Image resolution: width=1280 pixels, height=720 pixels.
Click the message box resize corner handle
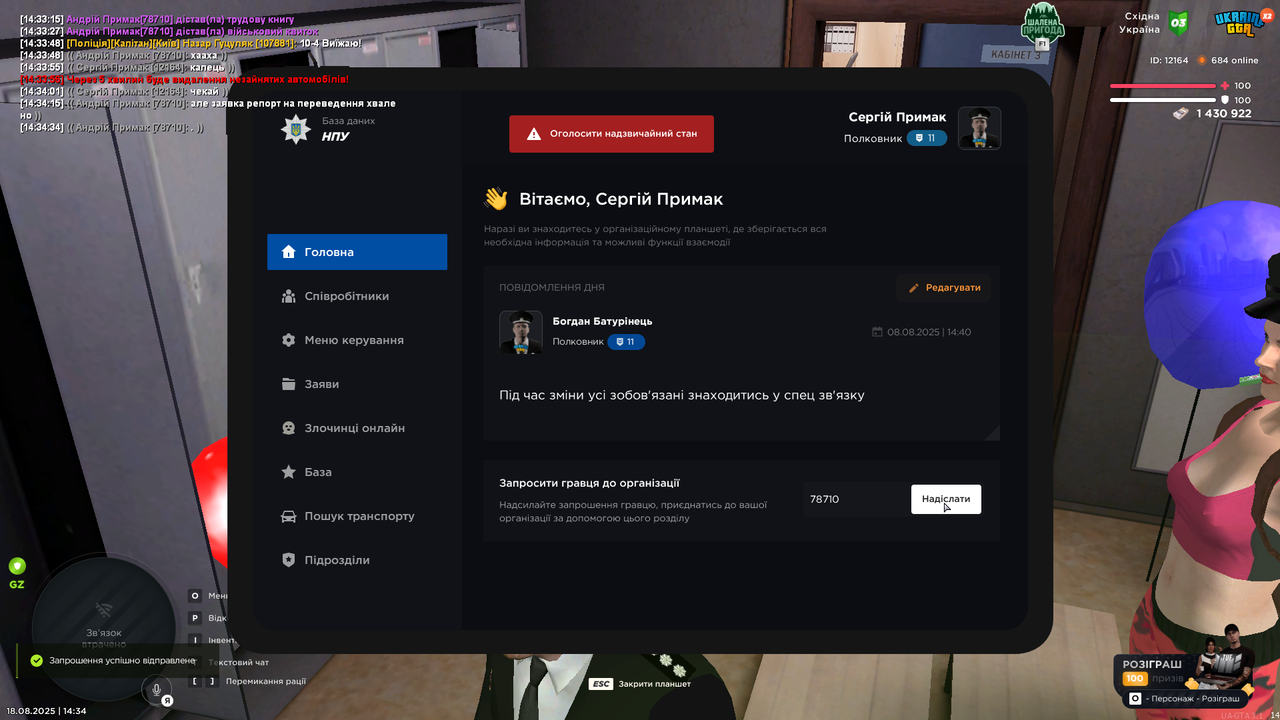[x=993, y=433]
